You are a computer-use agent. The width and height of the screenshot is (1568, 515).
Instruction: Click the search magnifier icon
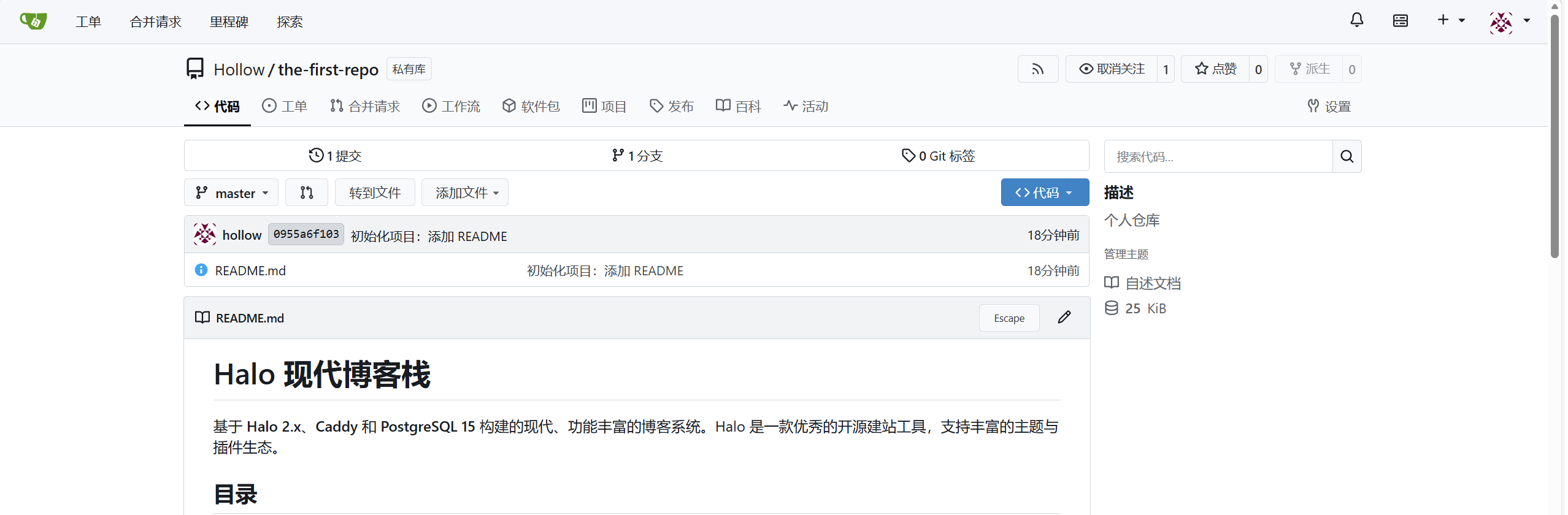(x=1347, y=157)
